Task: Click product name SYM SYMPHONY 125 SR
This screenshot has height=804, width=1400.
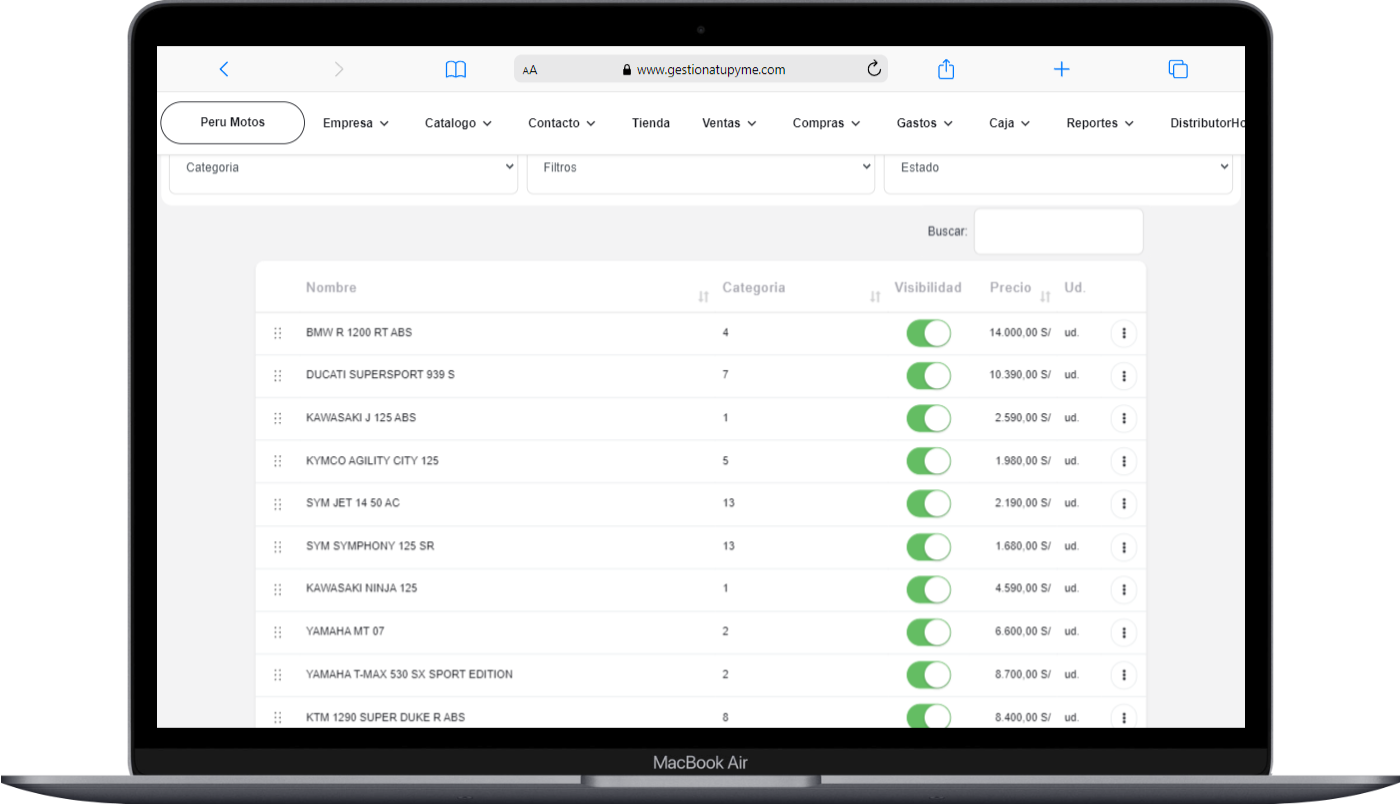Action: tap(370, 546)
